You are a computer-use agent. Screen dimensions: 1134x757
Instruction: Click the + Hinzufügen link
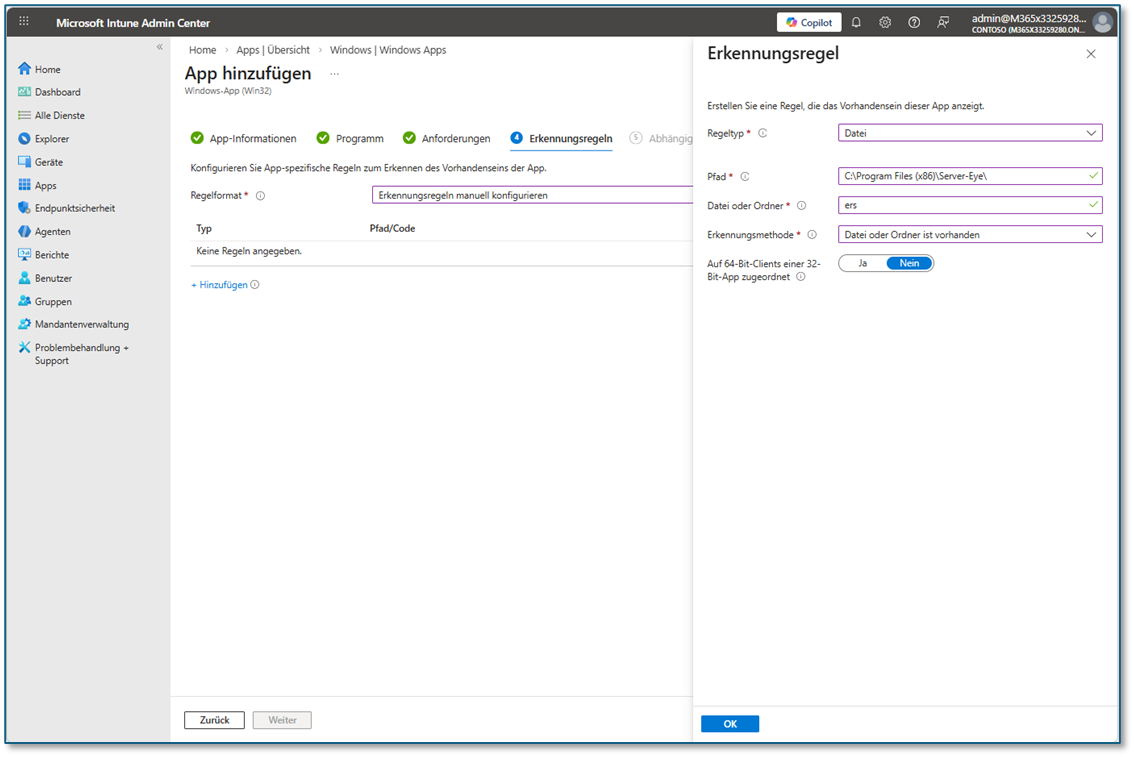[x=219, y=285]
